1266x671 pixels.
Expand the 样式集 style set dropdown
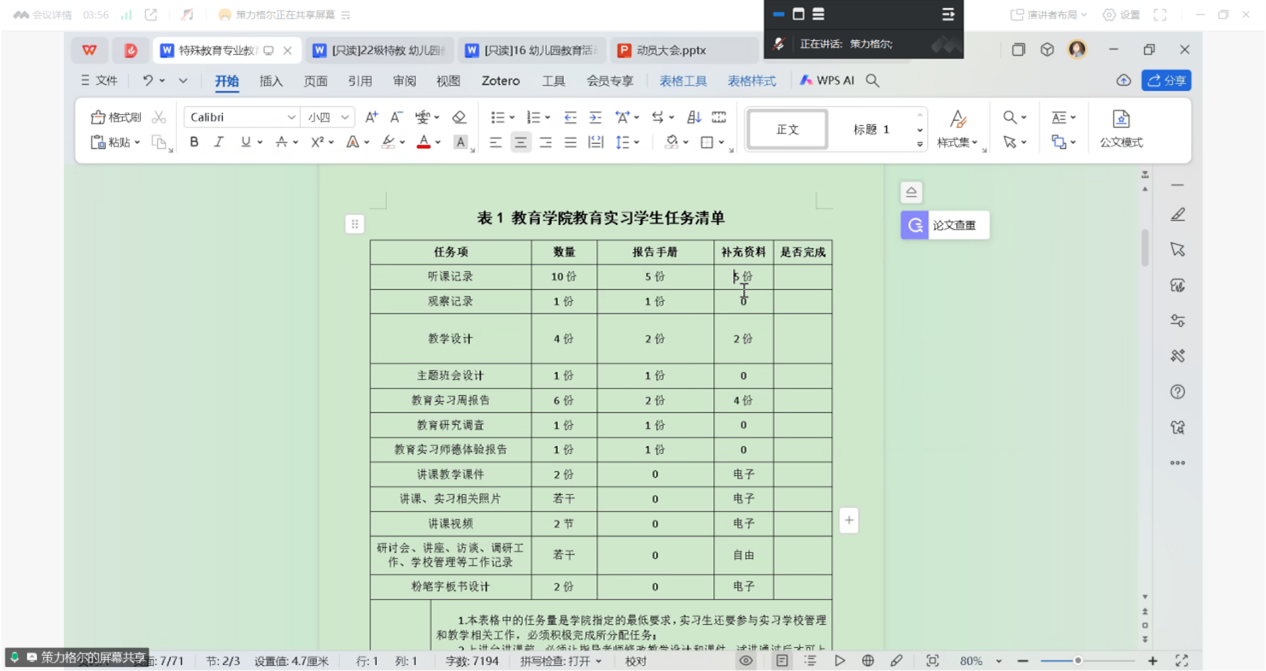coord(957,143)
